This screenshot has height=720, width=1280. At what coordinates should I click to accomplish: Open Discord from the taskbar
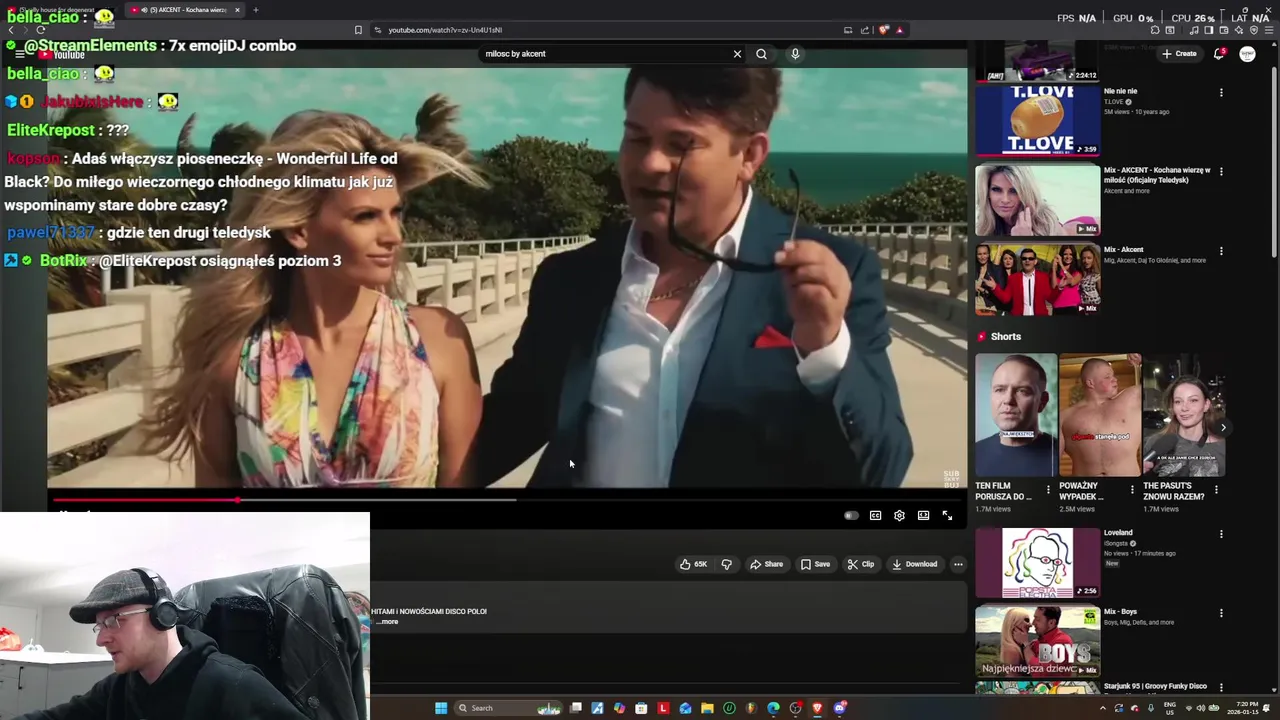840,708
